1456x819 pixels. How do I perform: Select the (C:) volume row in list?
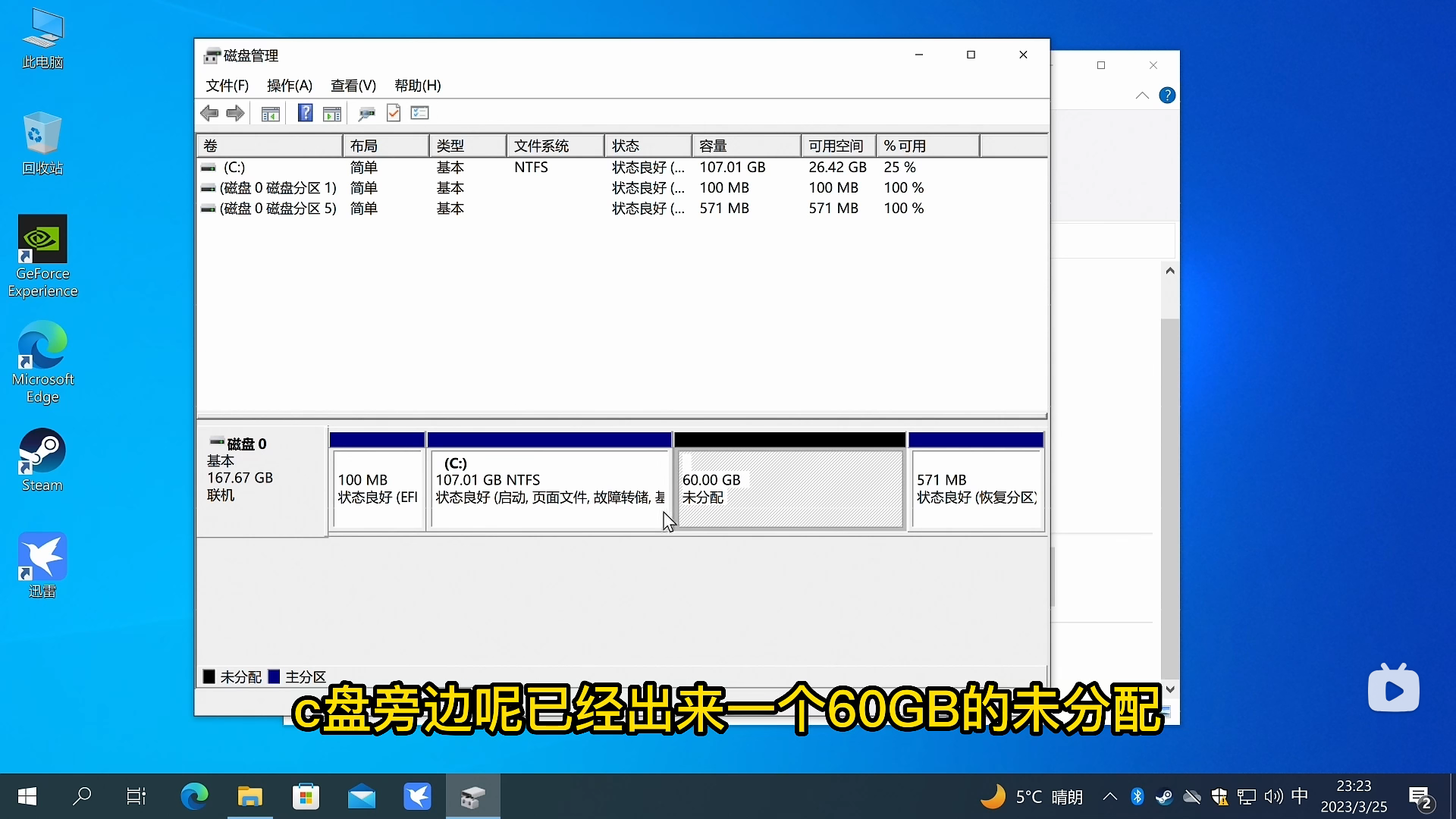pos(234,167)
